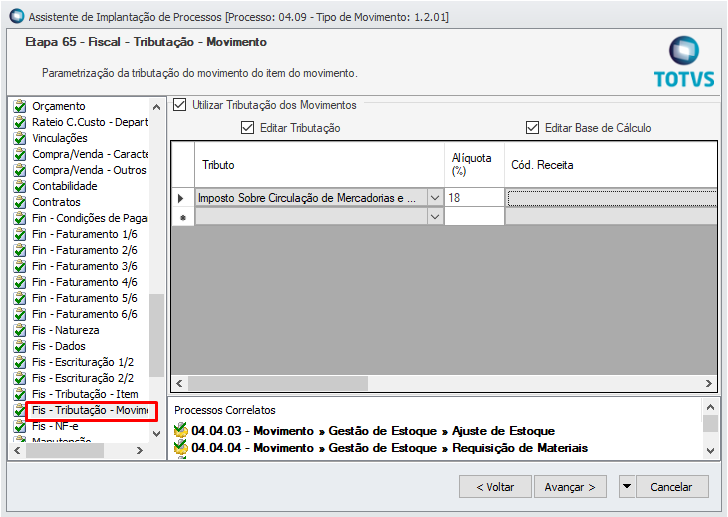
Task: Open related process 04.04.03 Ajuste de Estoque
Action: (x=373, y=431)
